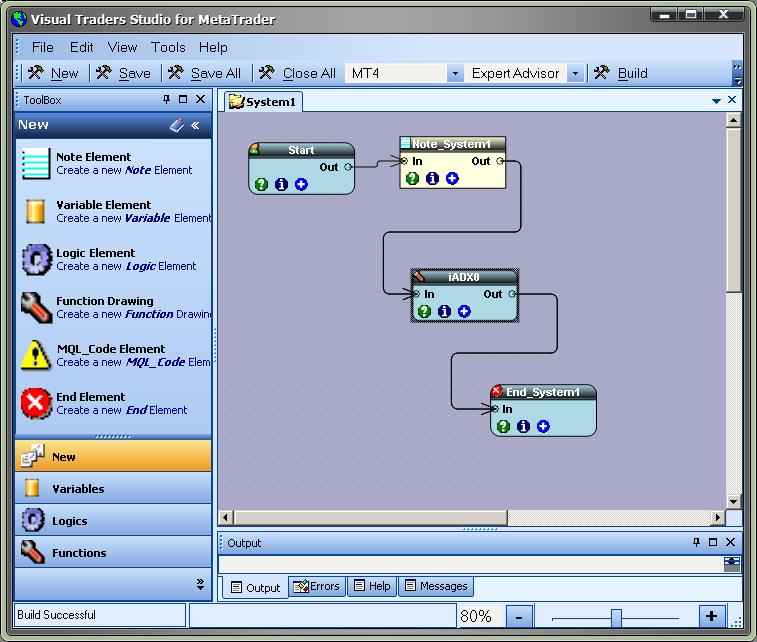Screen dimensions: 757x642
Task: Expand the toolbox configure buttons chevron
Action: coord(200,584)
